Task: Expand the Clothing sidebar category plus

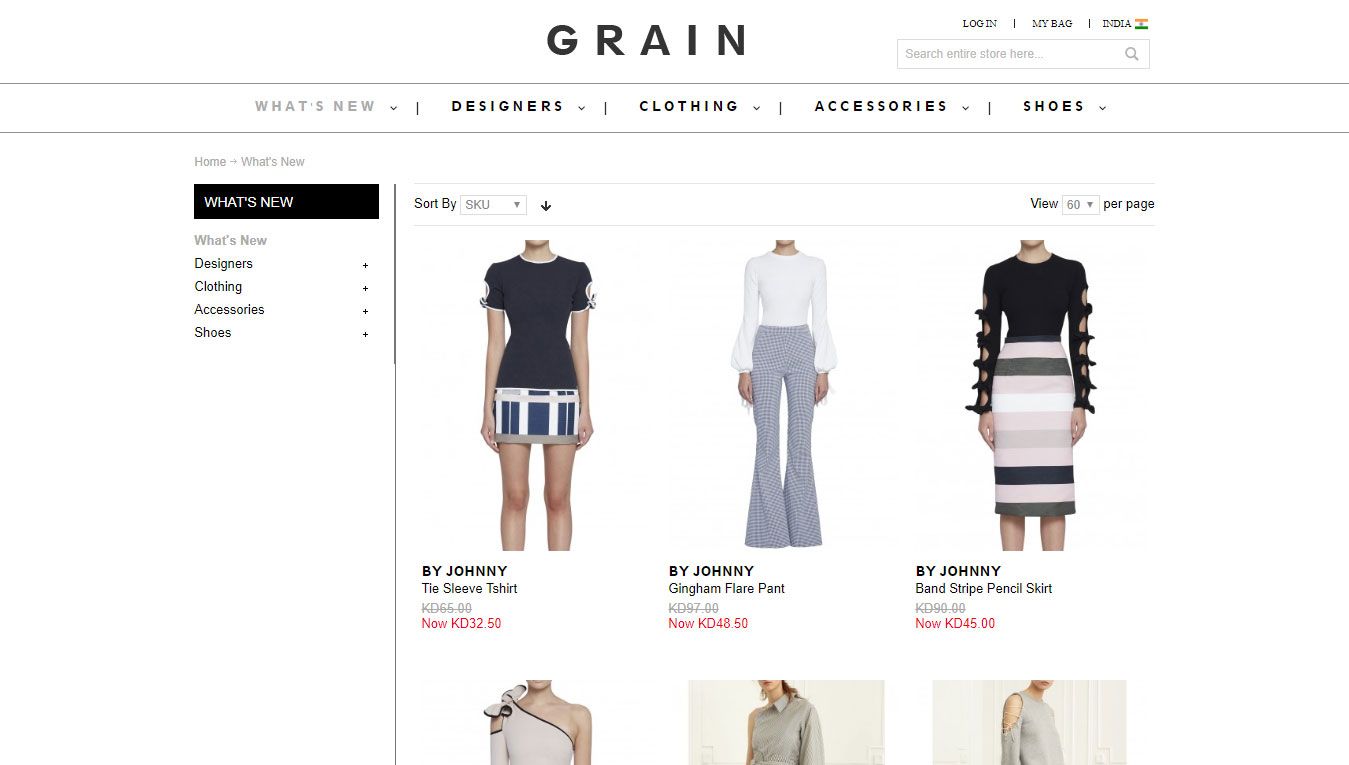Action: coord(365,288)
